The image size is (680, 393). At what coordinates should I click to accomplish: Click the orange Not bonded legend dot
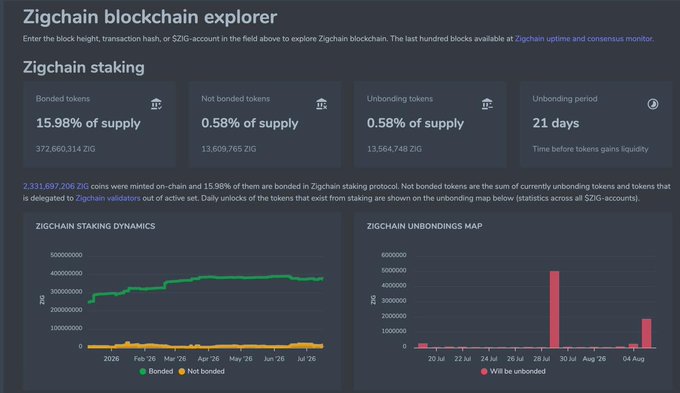tap(182, 371)
